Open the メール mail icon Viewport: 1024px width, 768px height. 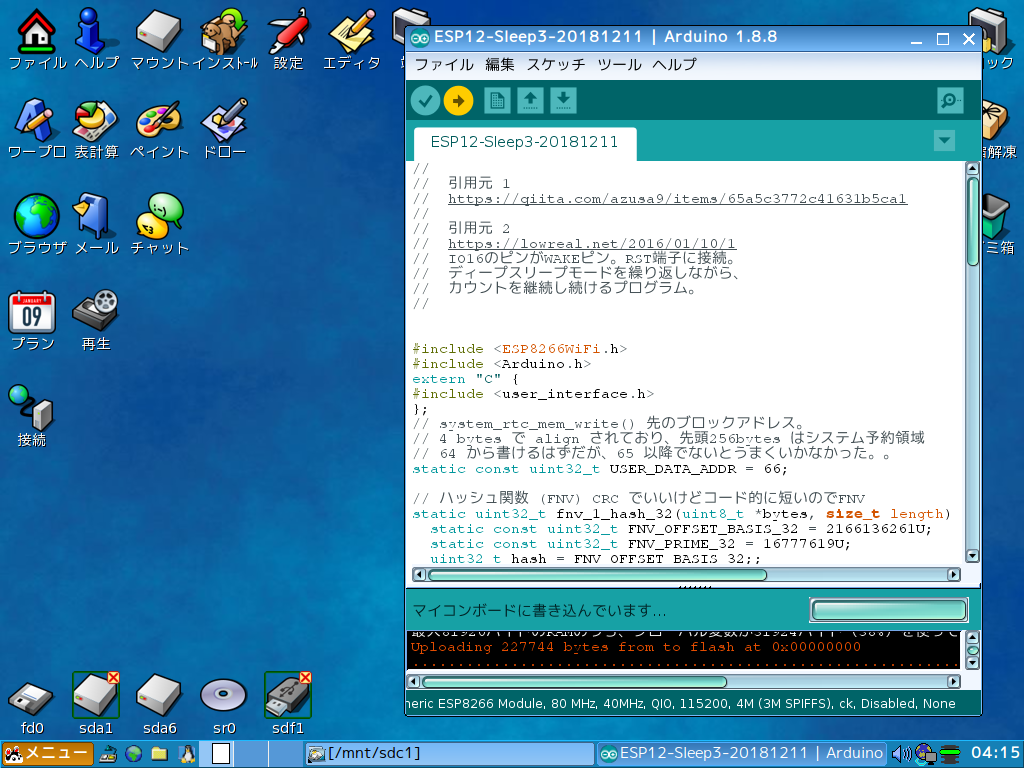[x=96, y=224]
